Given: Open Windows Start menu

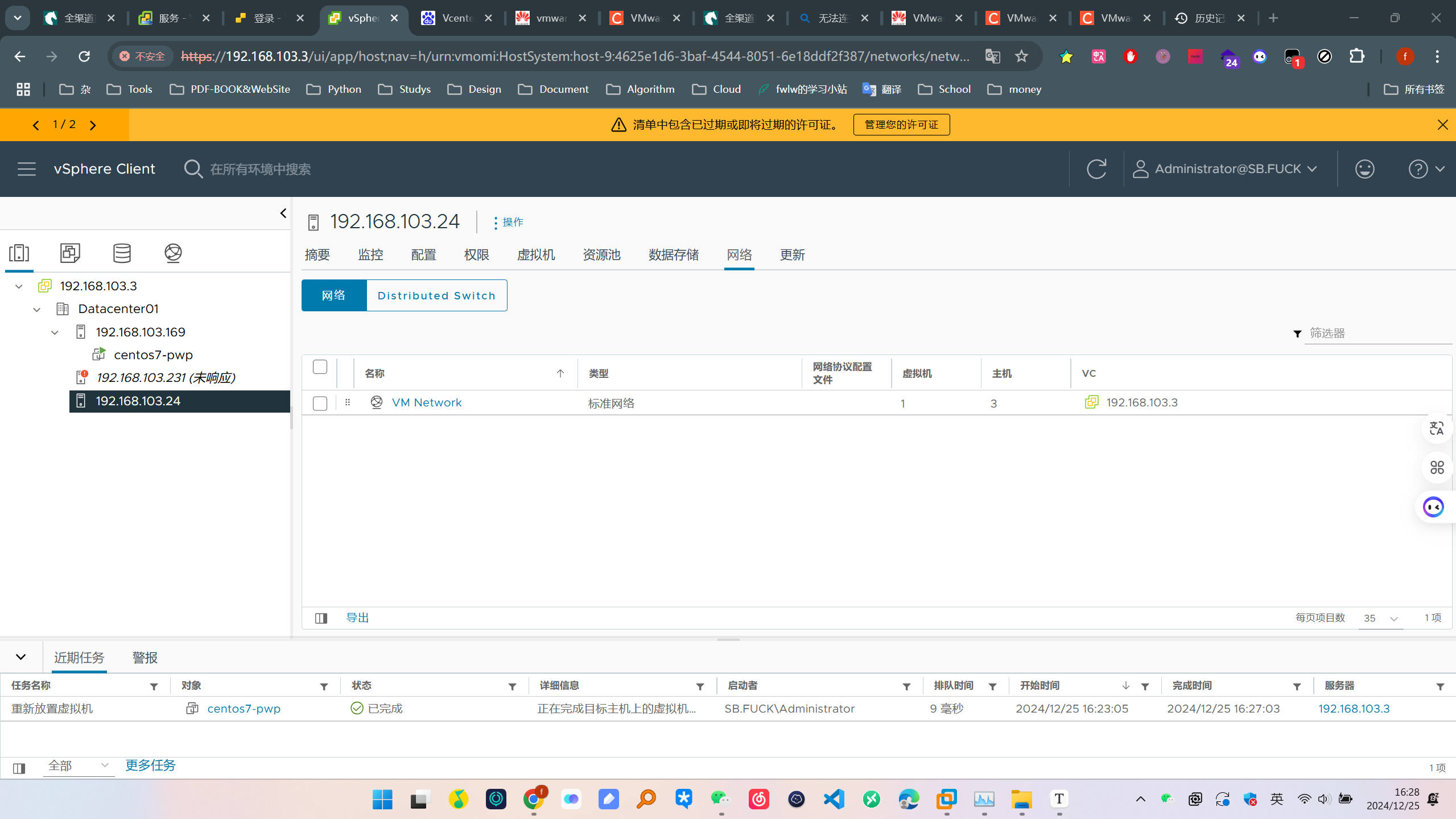Looking at the screenshot, I should point(382,799).
